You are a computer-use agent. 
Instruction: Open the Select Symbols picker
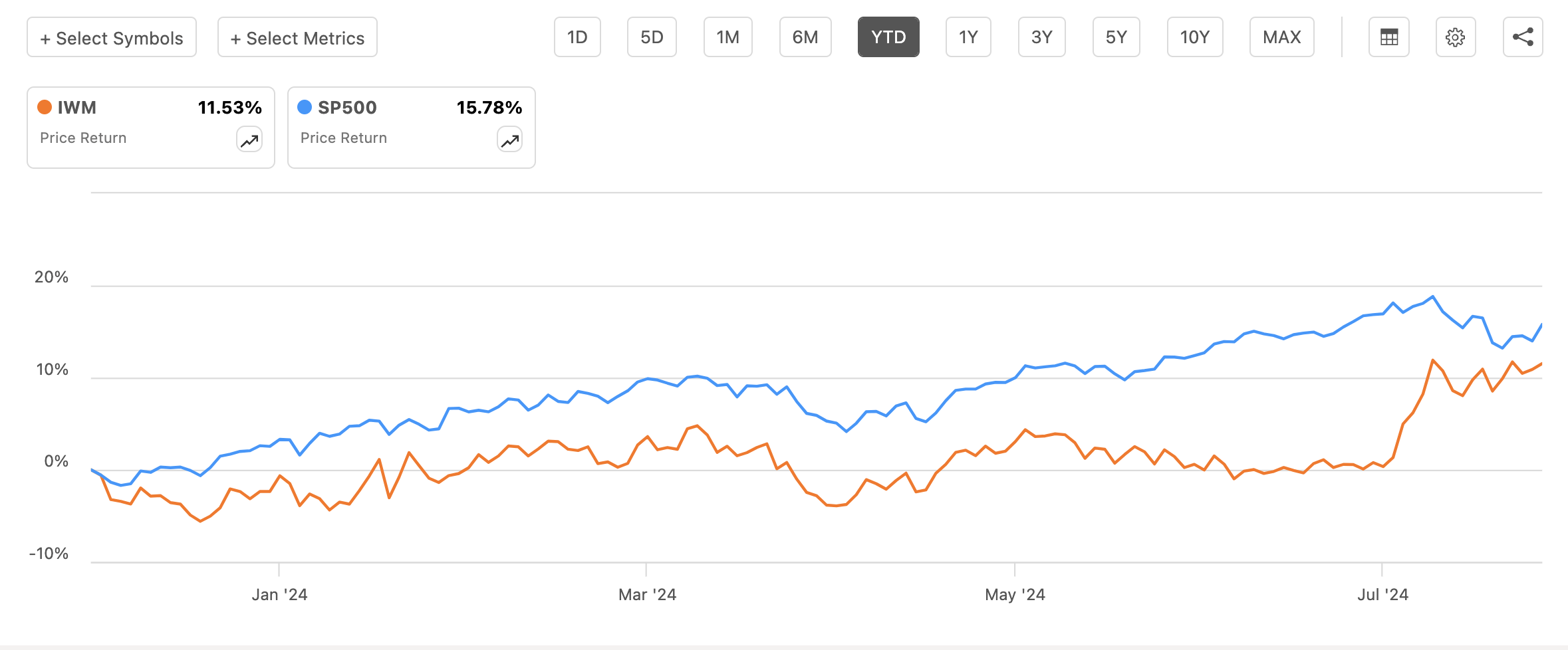point(112,38)
